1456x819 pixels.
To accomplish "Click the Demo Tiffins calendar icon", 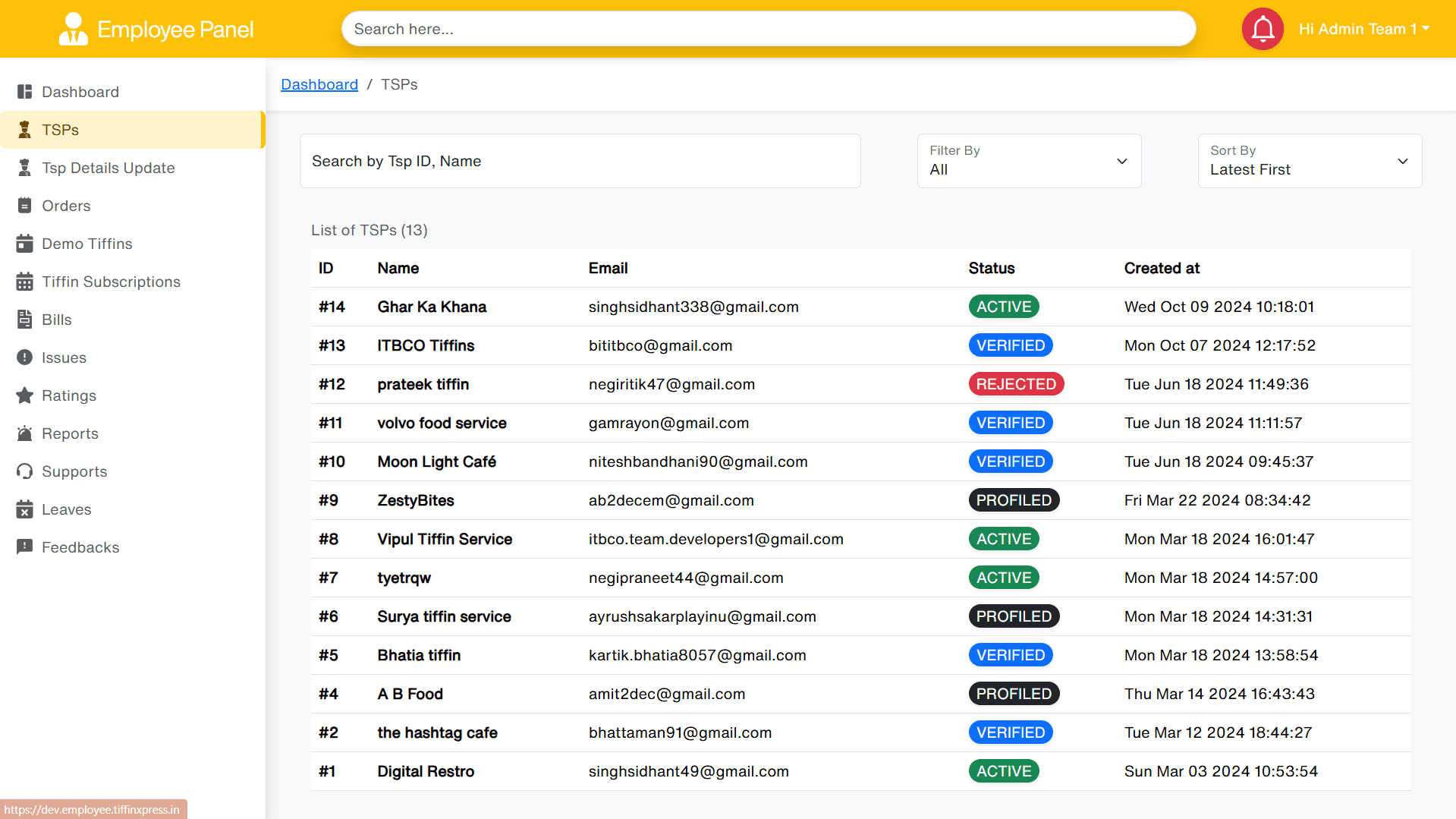I will click(x=24, y=244).
